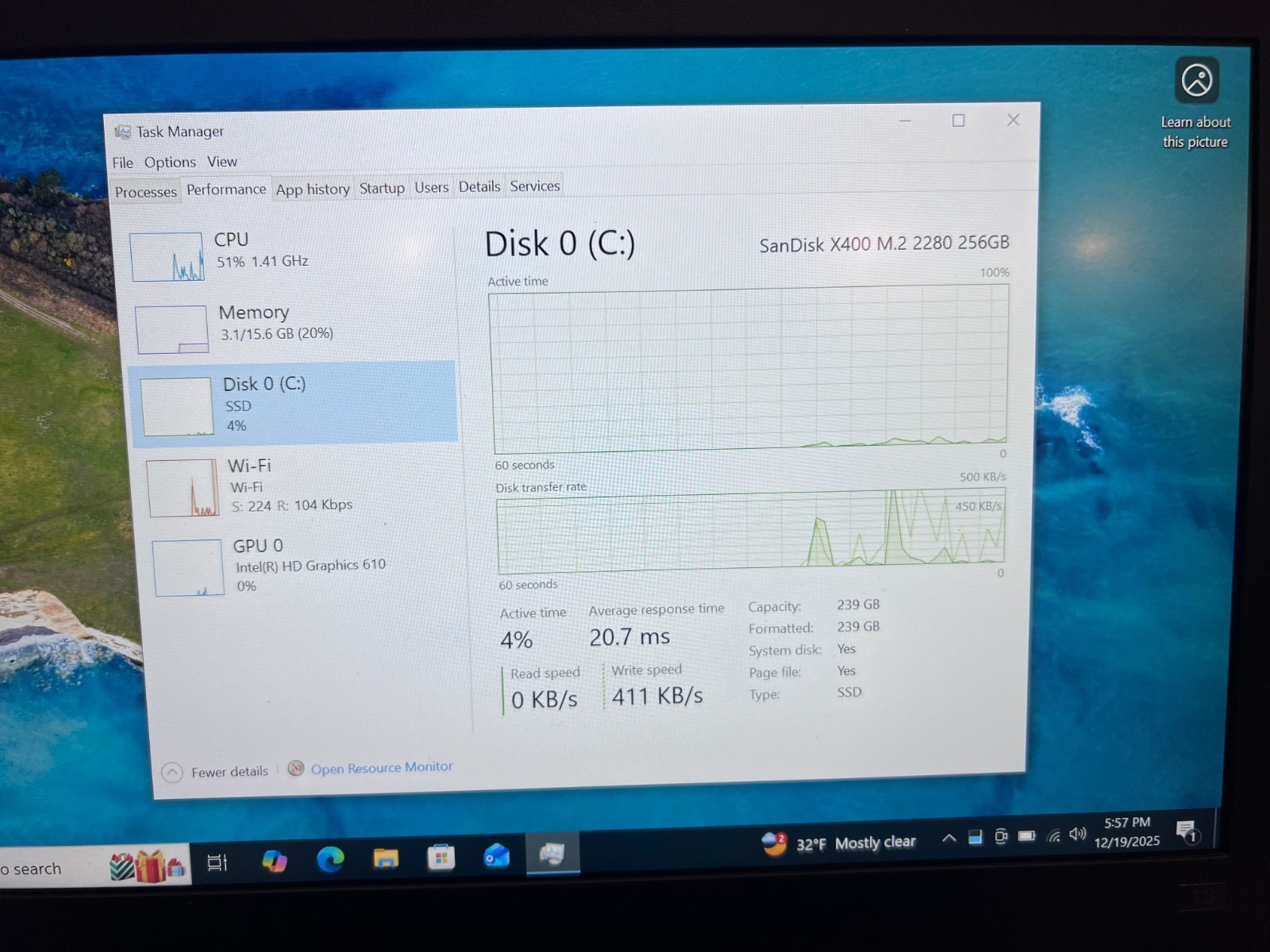1270x952 pixels.
Task: Click the battery status tray icon
Action: [x=1027, y=835]
